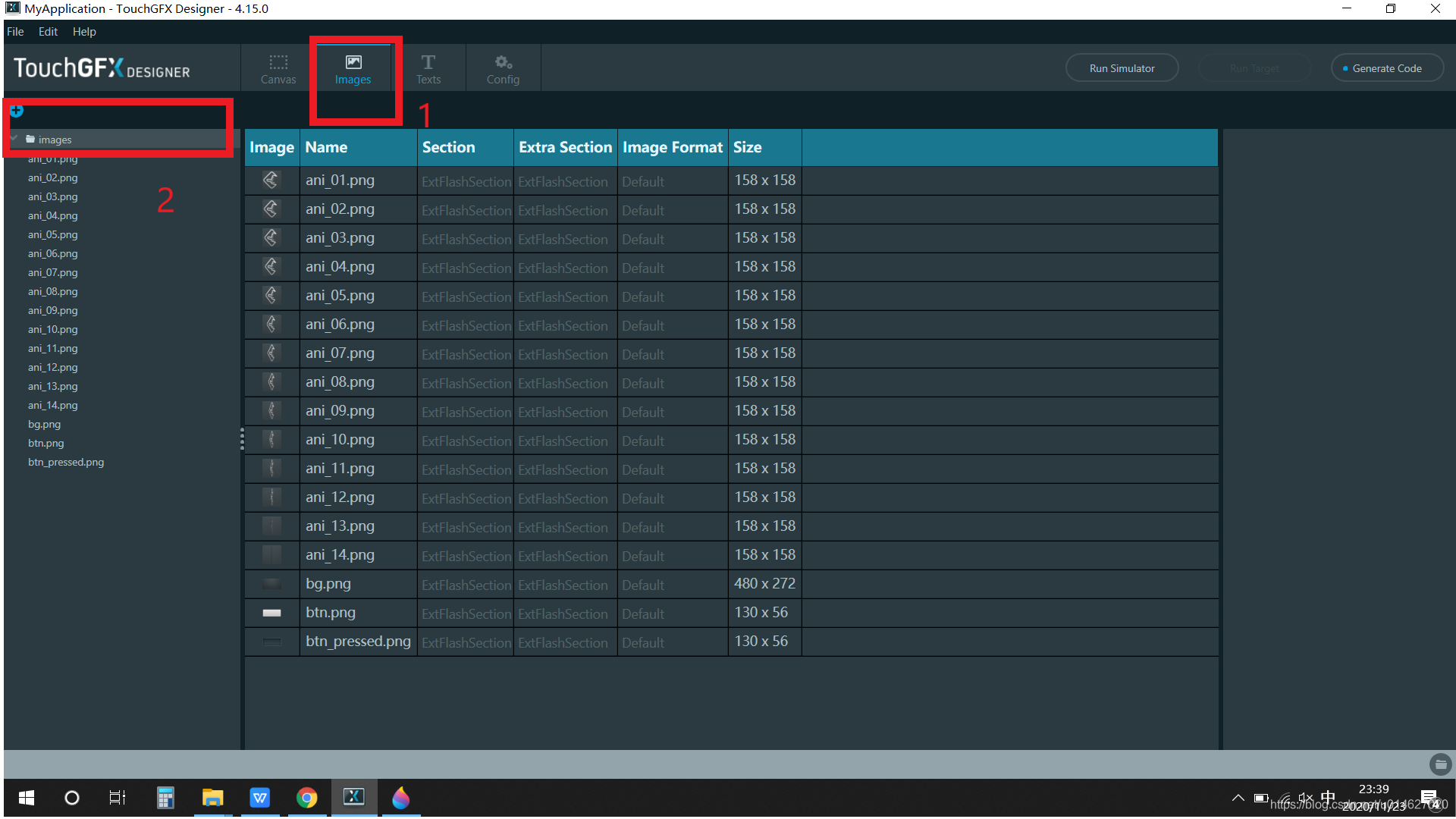The height and width of the screenshot is (819, 1456).
Task: Click the folder icon at bottom right
Action: click(1439, 764)
